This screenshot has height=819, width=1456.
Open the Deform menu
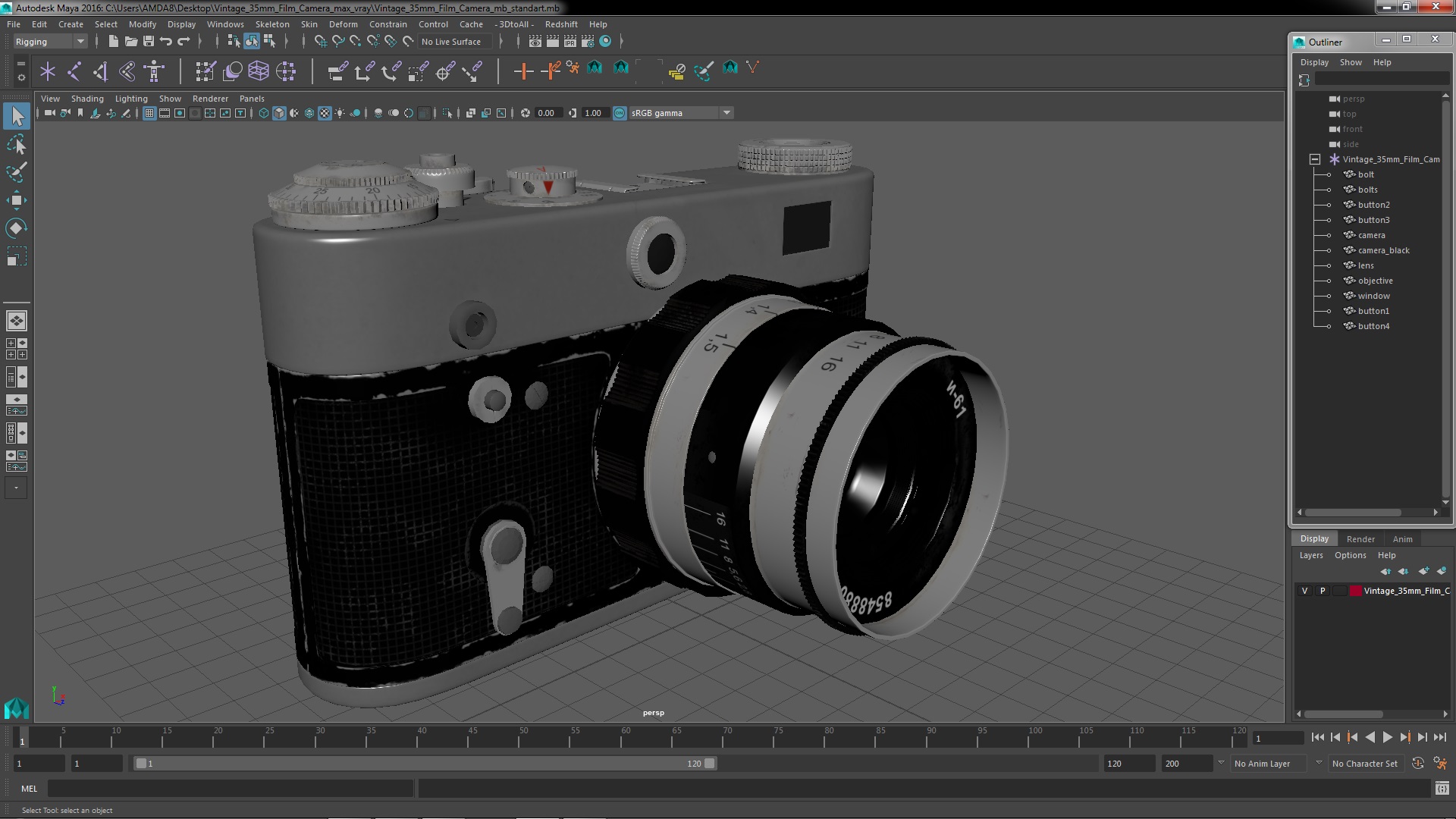(343, 24)
